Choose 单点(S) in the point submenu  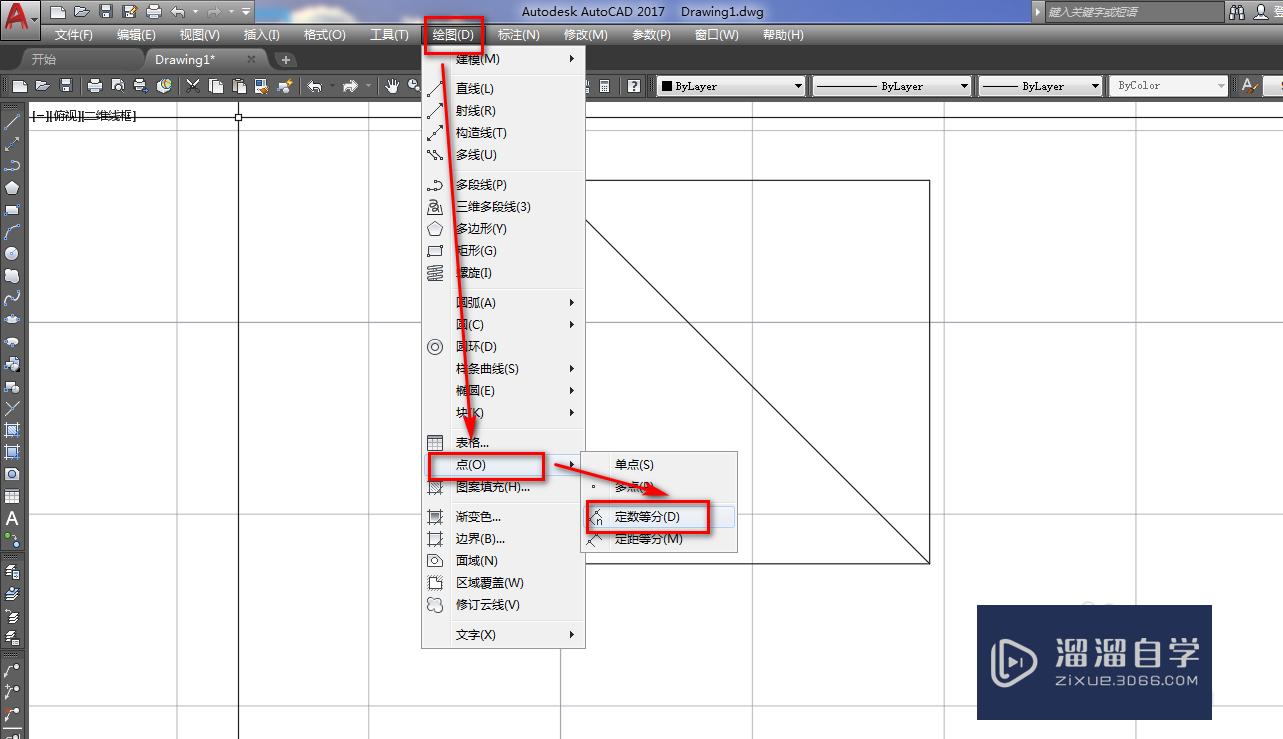pyautogui.click(x=659, y=465)
